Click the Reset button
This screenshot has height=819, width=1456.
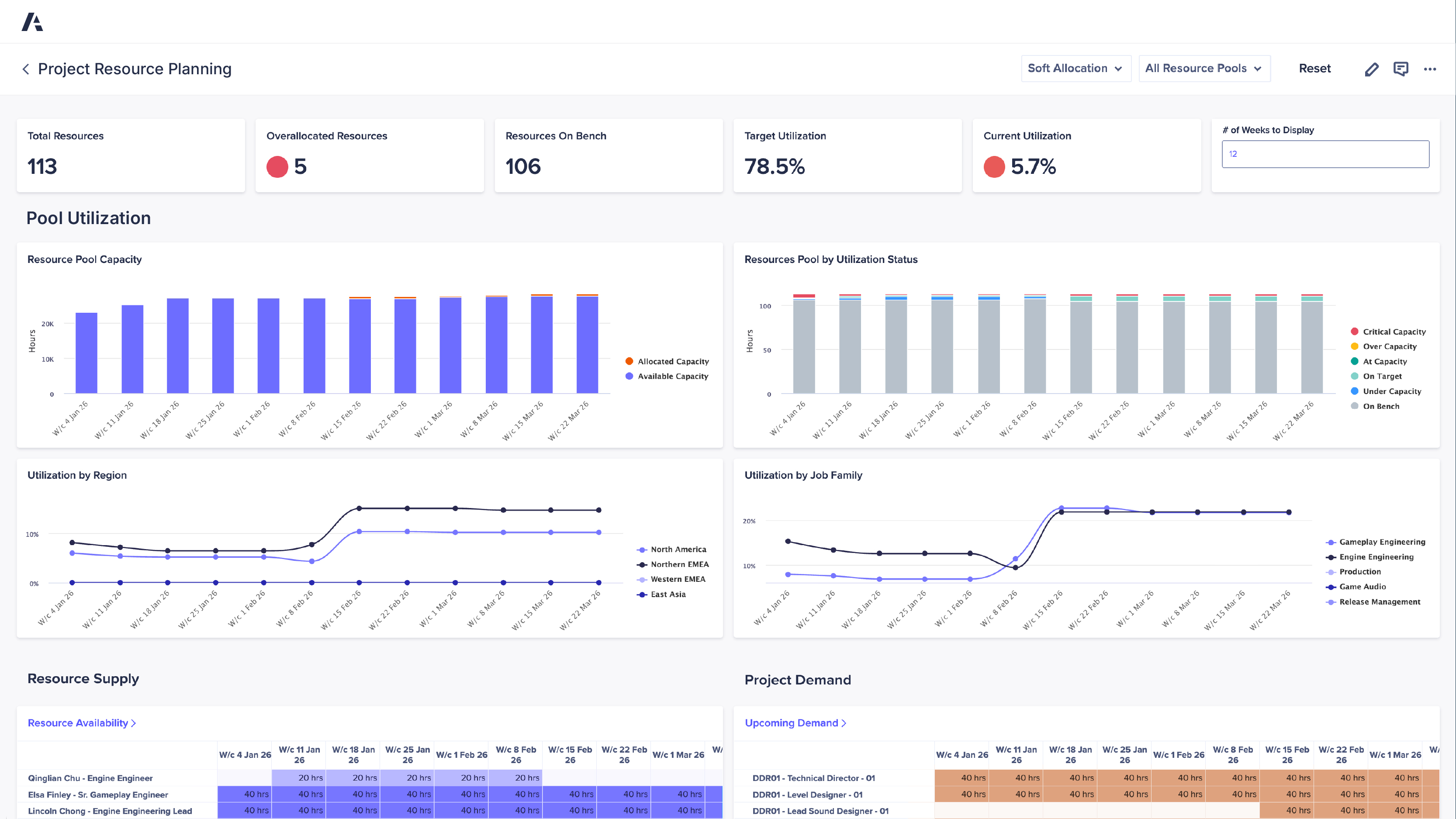point(1315,69)
